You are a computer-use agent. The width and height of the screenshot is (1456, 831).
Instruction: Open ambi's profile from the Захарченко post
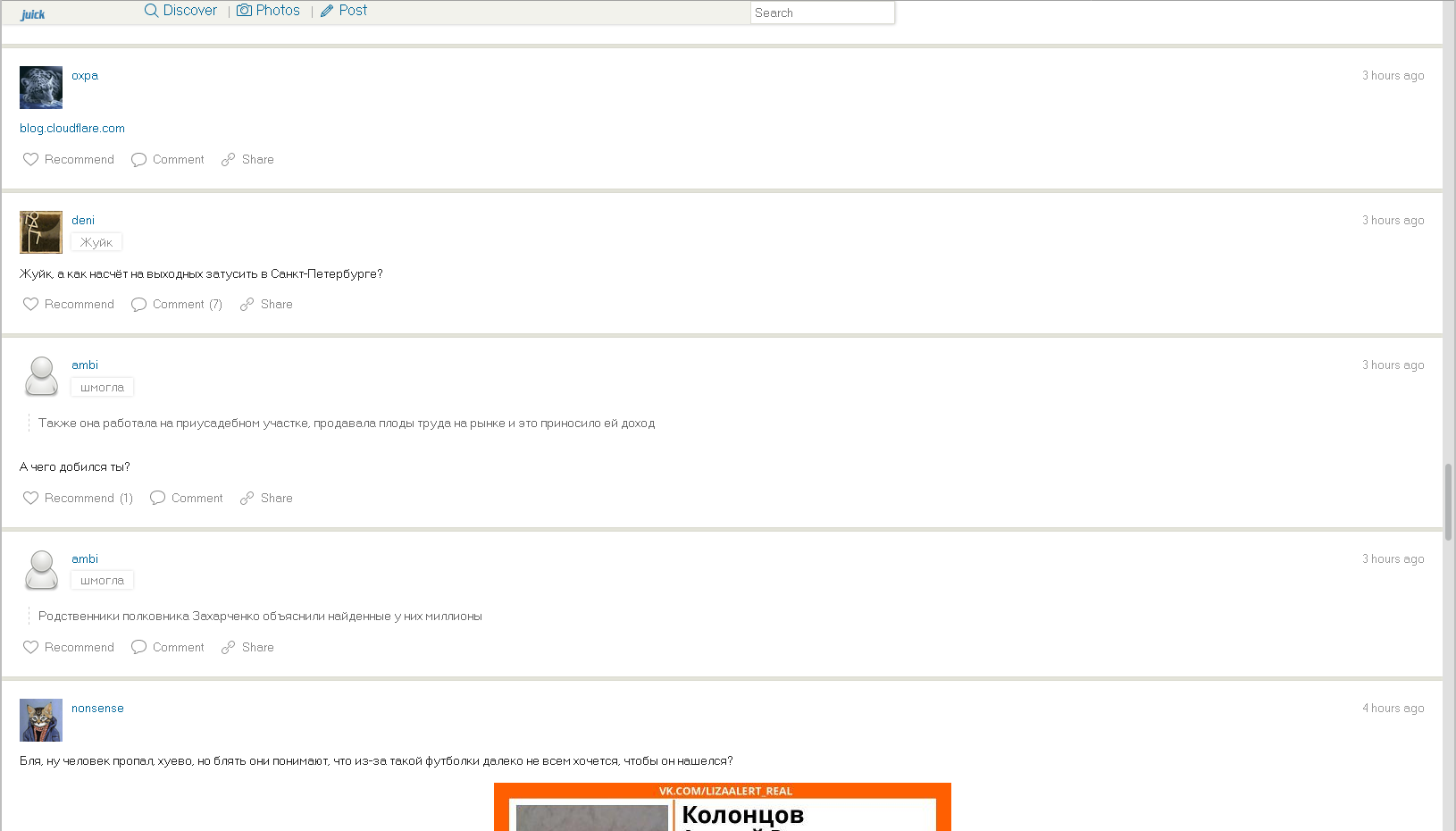tap(85, 559)
